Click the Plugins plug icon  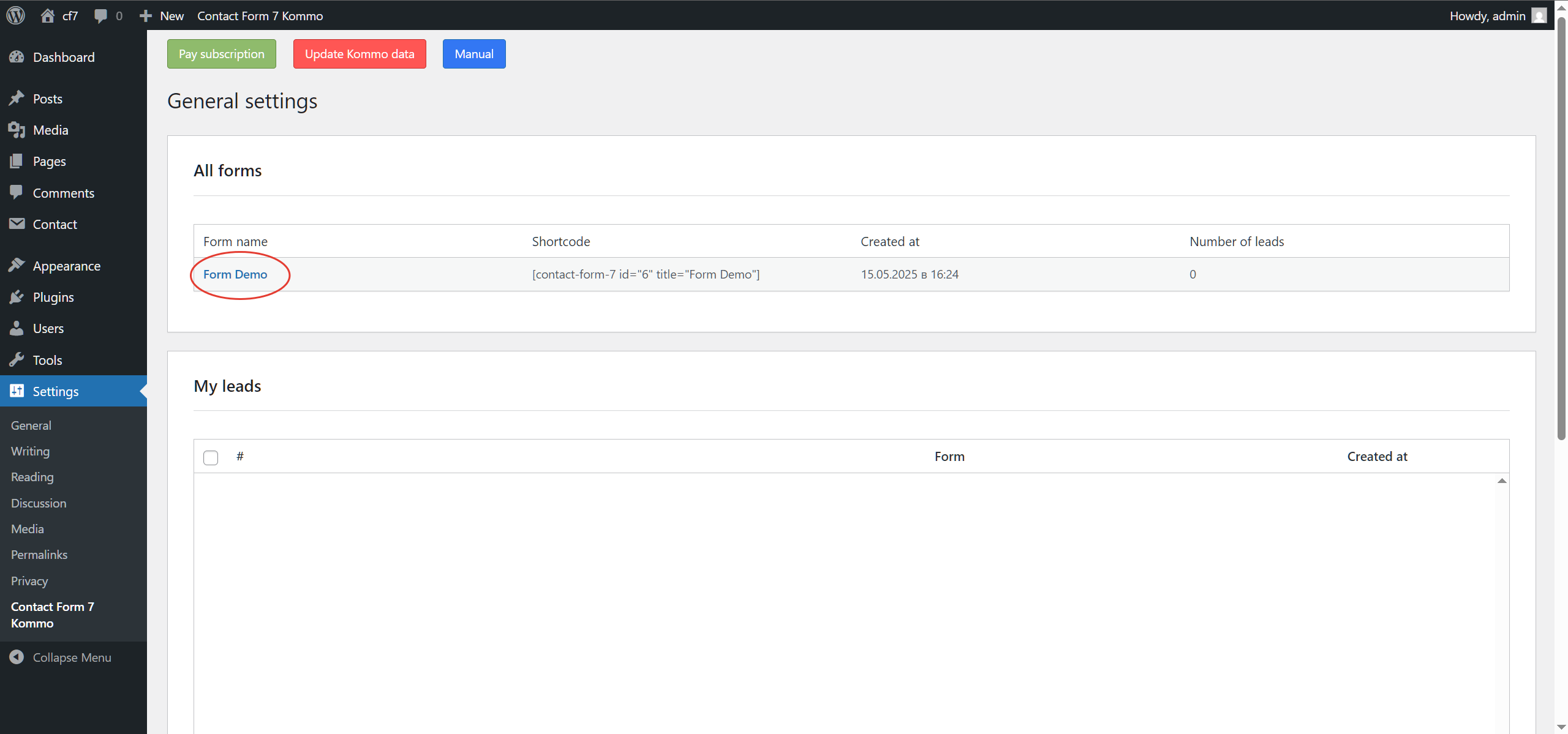tap(17, 297)
